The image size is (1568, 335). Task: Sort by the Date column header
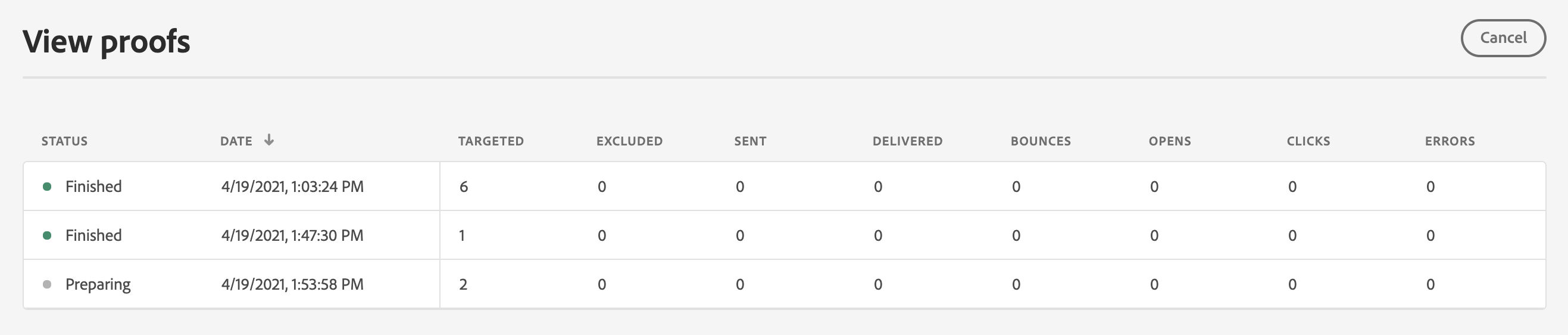pyautogui.click(x=236, y=141)
